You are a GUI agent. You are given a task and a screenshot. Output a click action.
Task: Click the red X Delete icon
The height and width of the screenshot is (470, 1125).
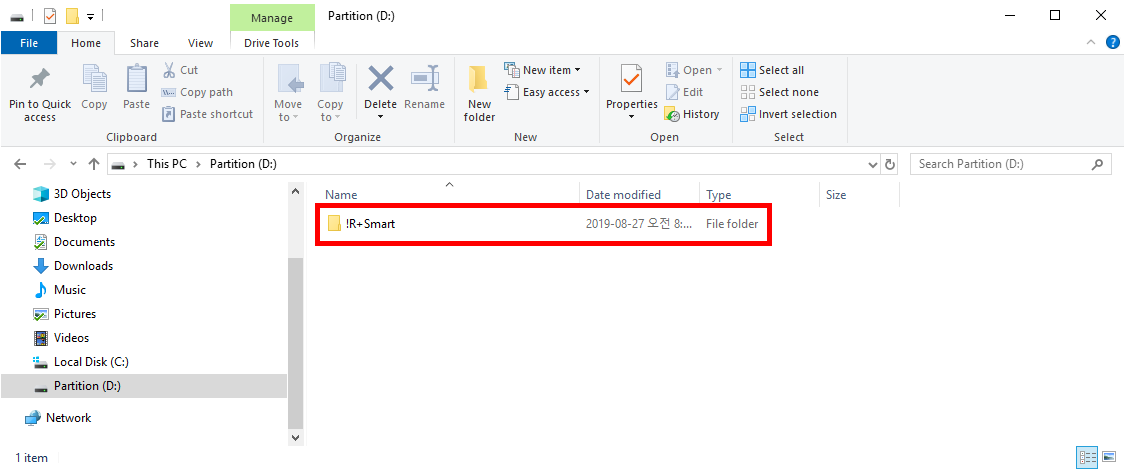coord(380,78)
